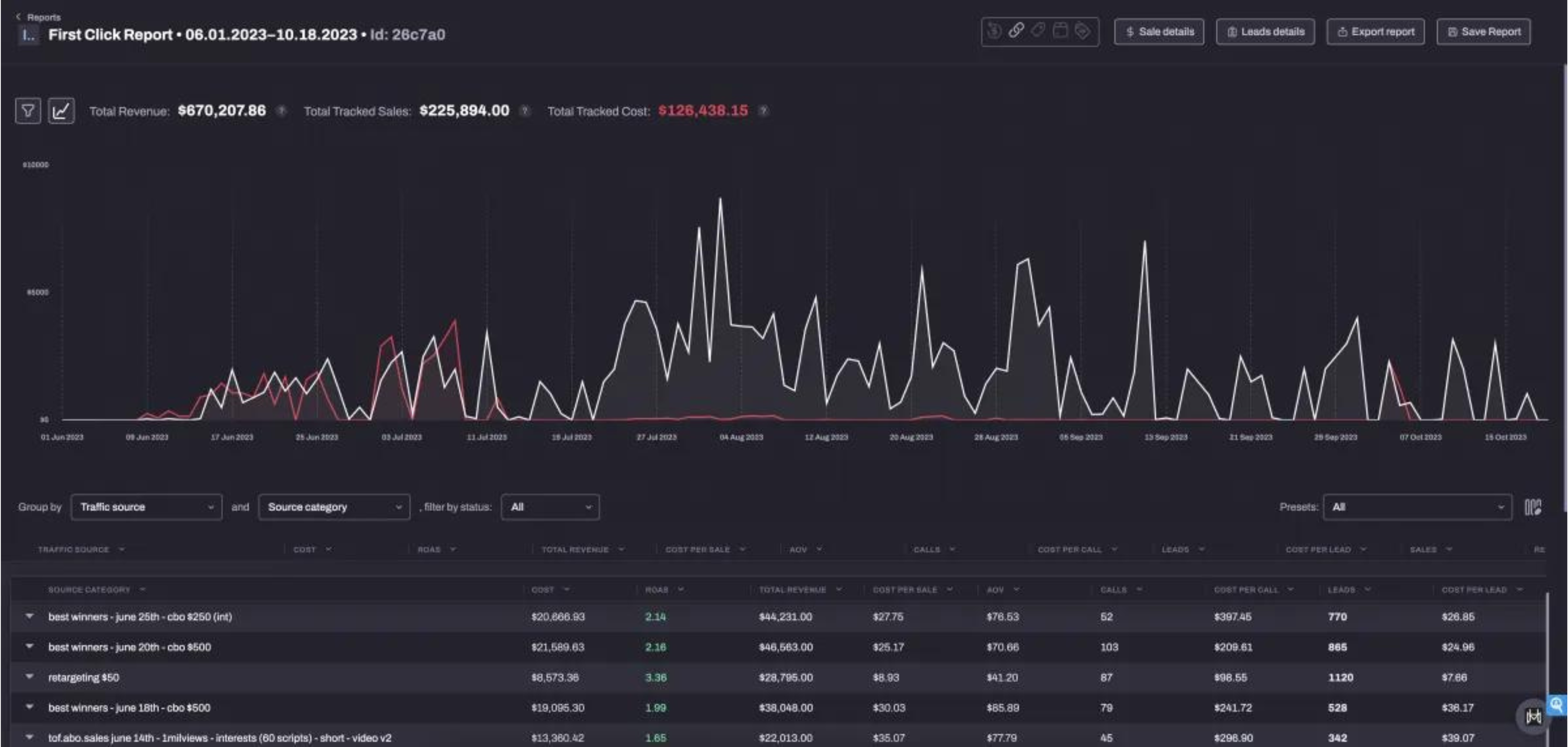This screenshot has width=1568, height=747.
Task: Click the link chain icon in toolbar
Action: pyautogui.click(x=1016, y=30)
